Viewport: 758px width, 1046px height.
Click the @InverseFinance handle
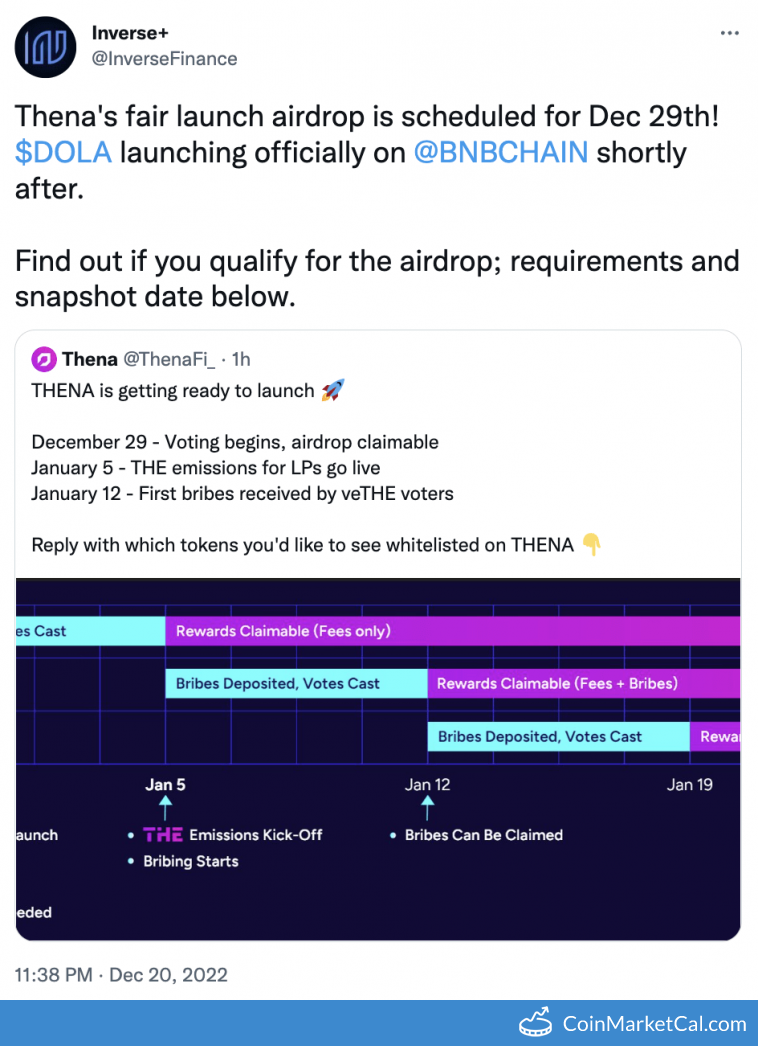click(x=164, y=59)
